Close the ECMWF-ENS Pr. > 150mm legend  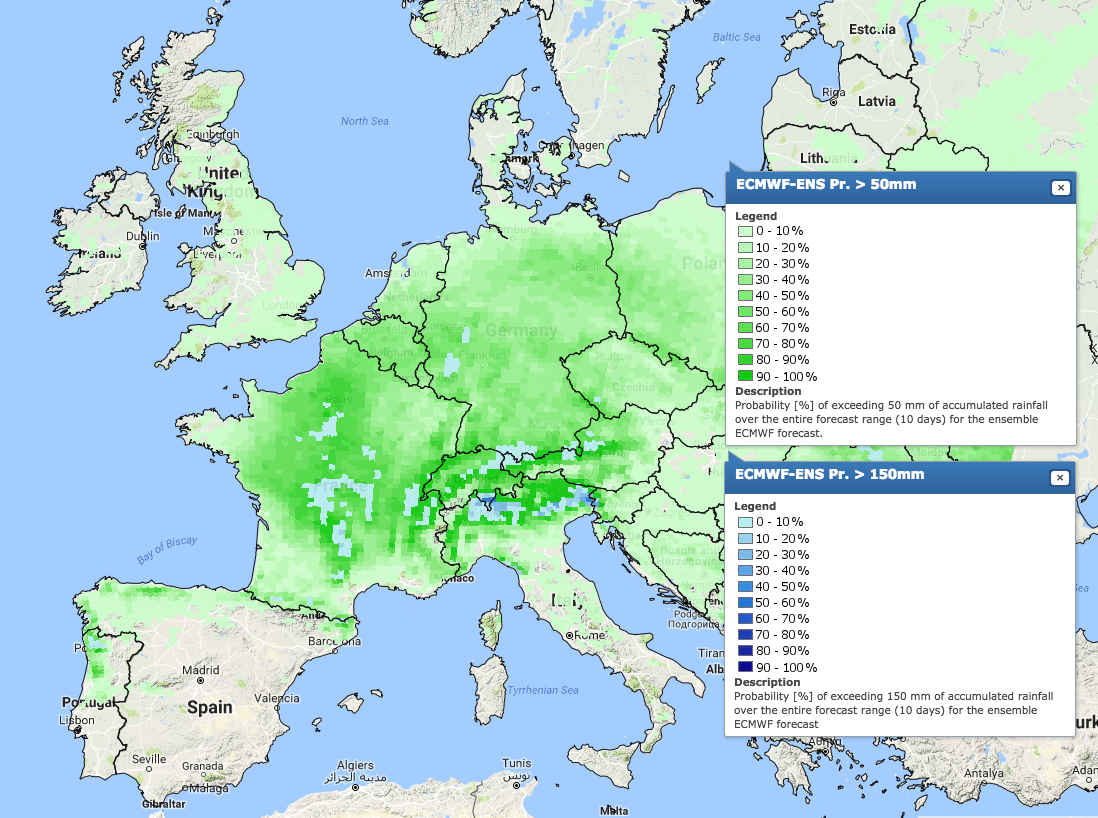click(1059, 478)
